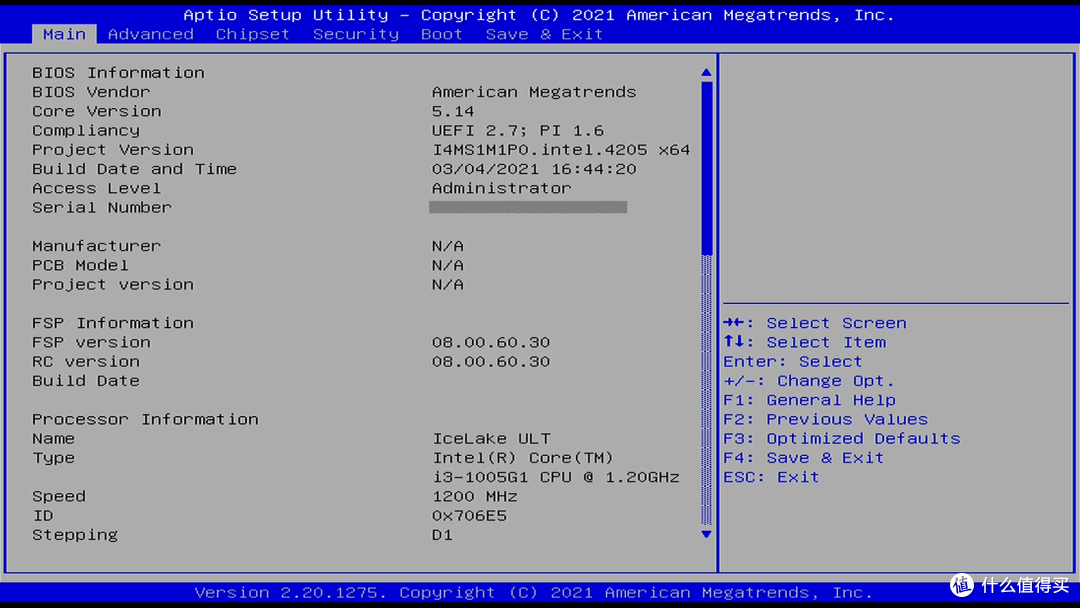Click the RC version label
The image size is (1080, 608).
click(85, 361)
